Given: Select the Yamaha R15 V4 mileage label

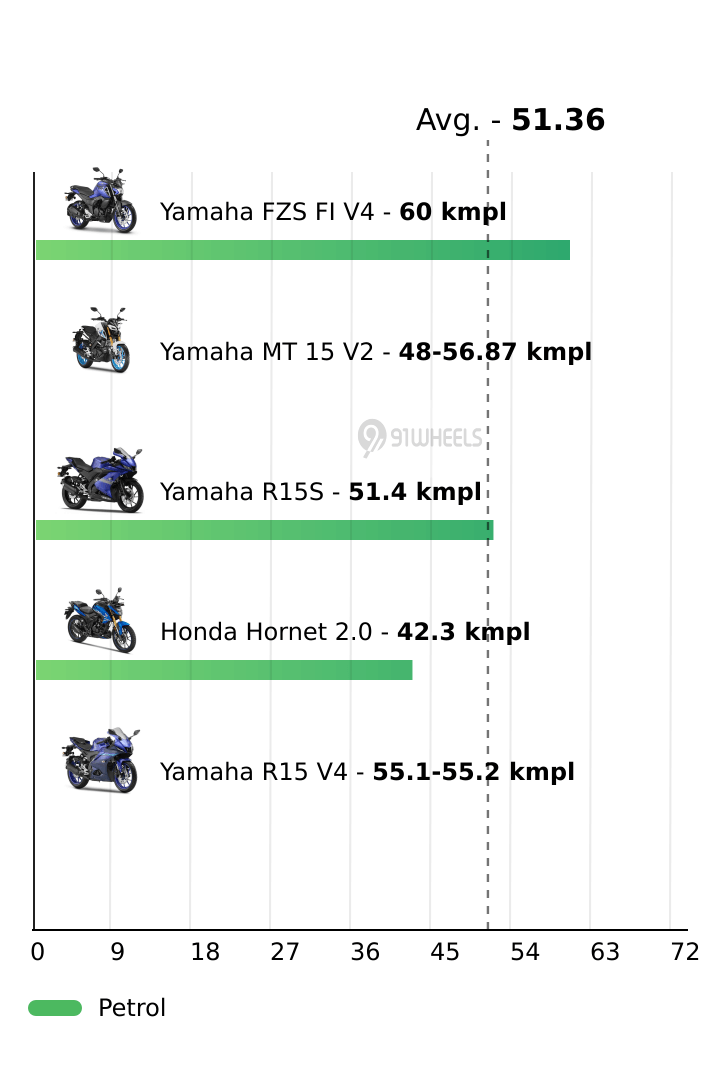Looking at the screenshot, I should click(x=367, y=772).
